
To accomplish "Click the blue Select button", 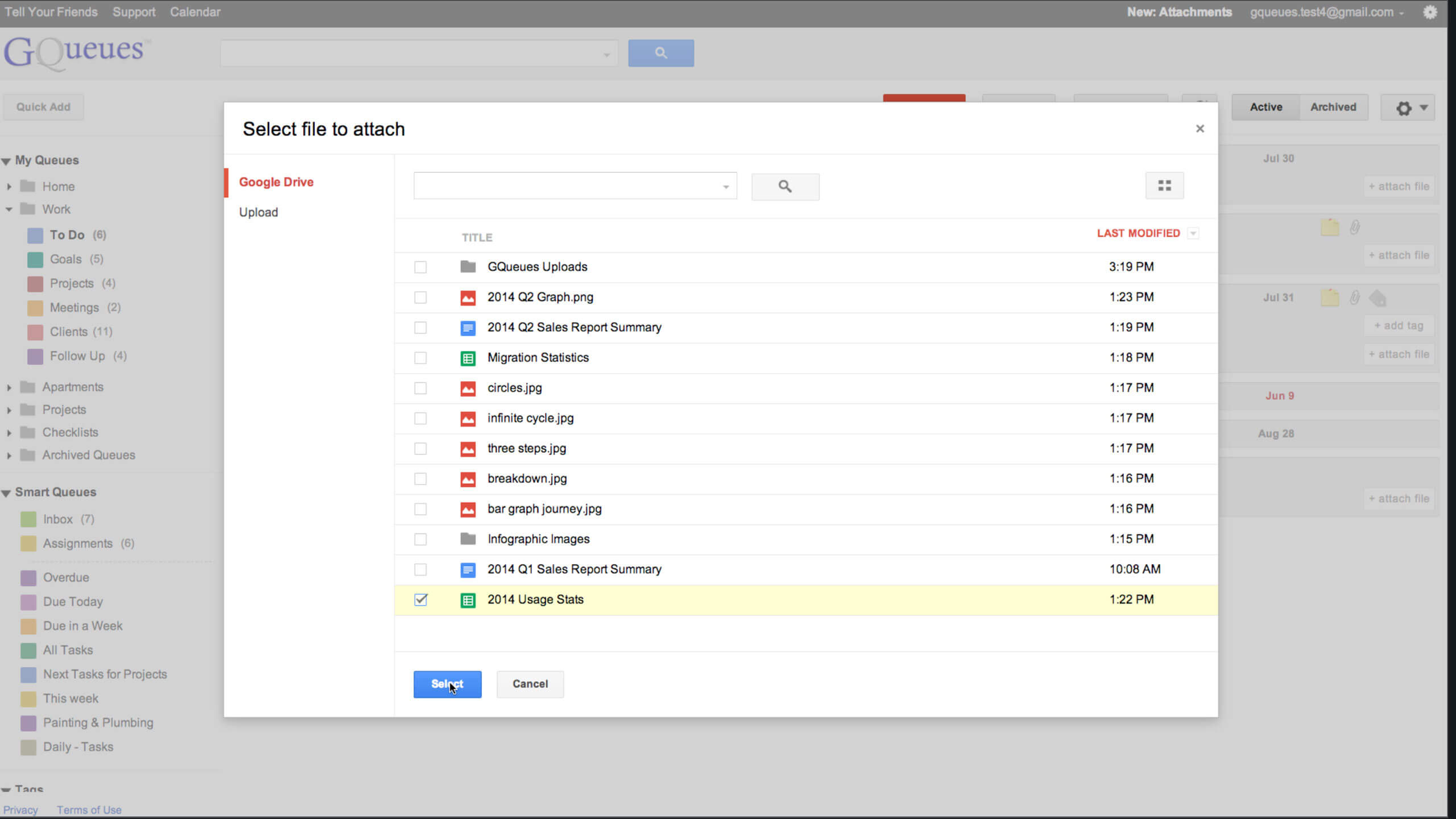I will click(x=447, y=684).
